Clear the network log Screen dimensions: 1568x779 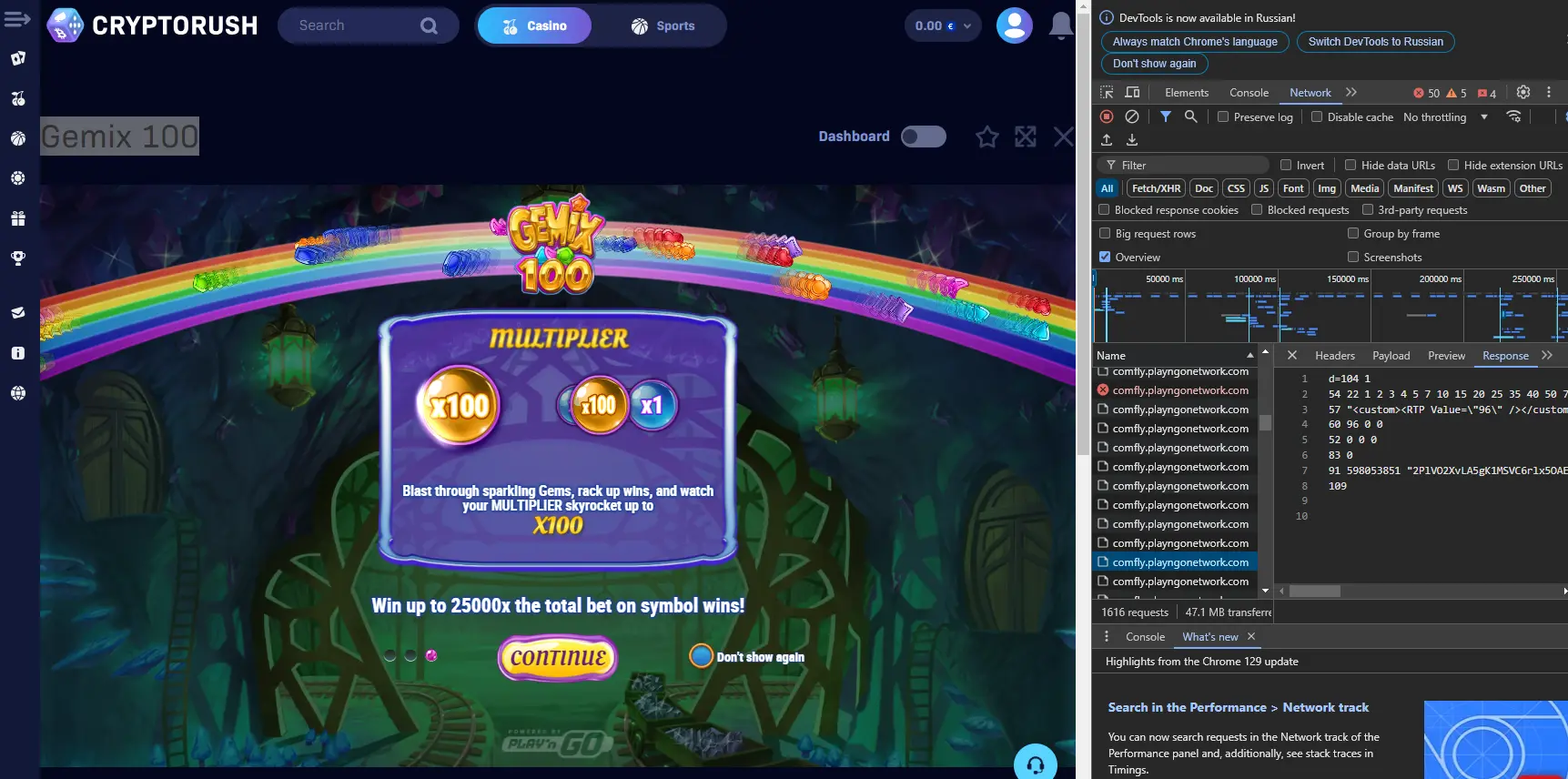(x=1132, y=116)
